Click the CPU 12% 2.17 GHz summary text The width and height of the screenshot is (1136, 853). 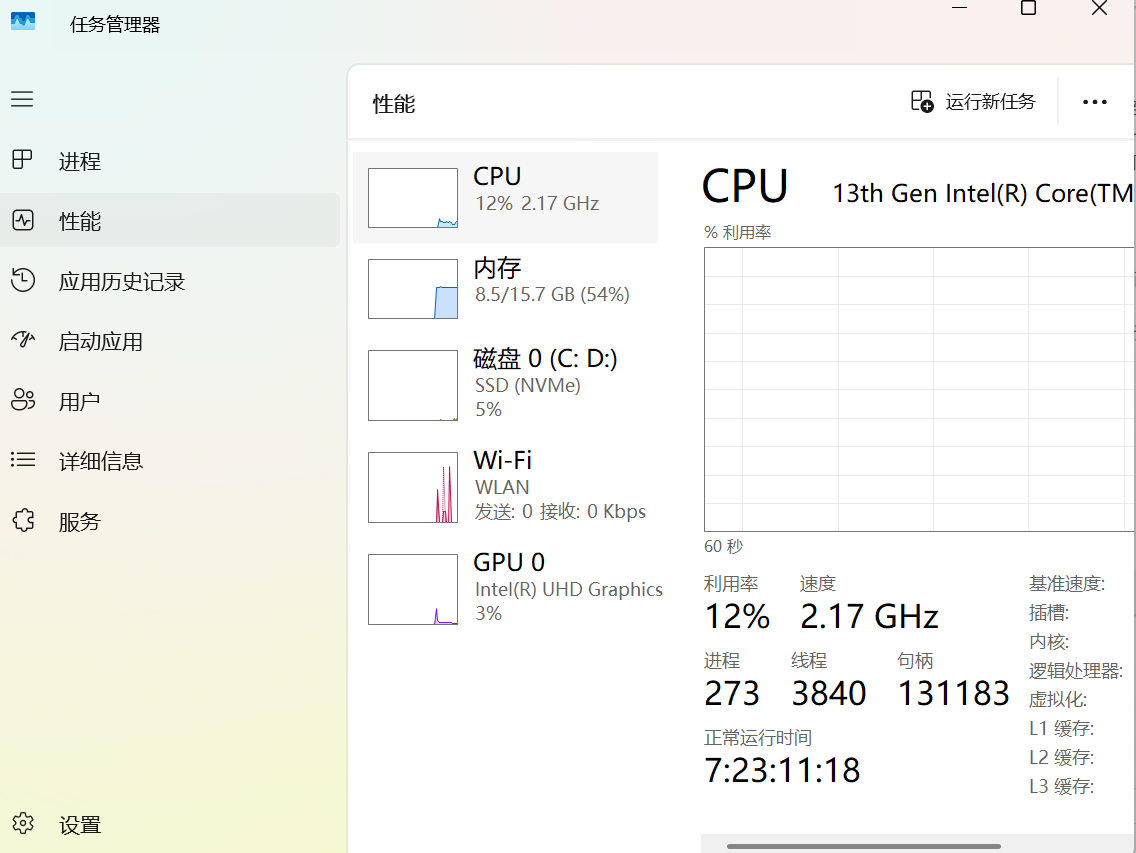[537, 204]
